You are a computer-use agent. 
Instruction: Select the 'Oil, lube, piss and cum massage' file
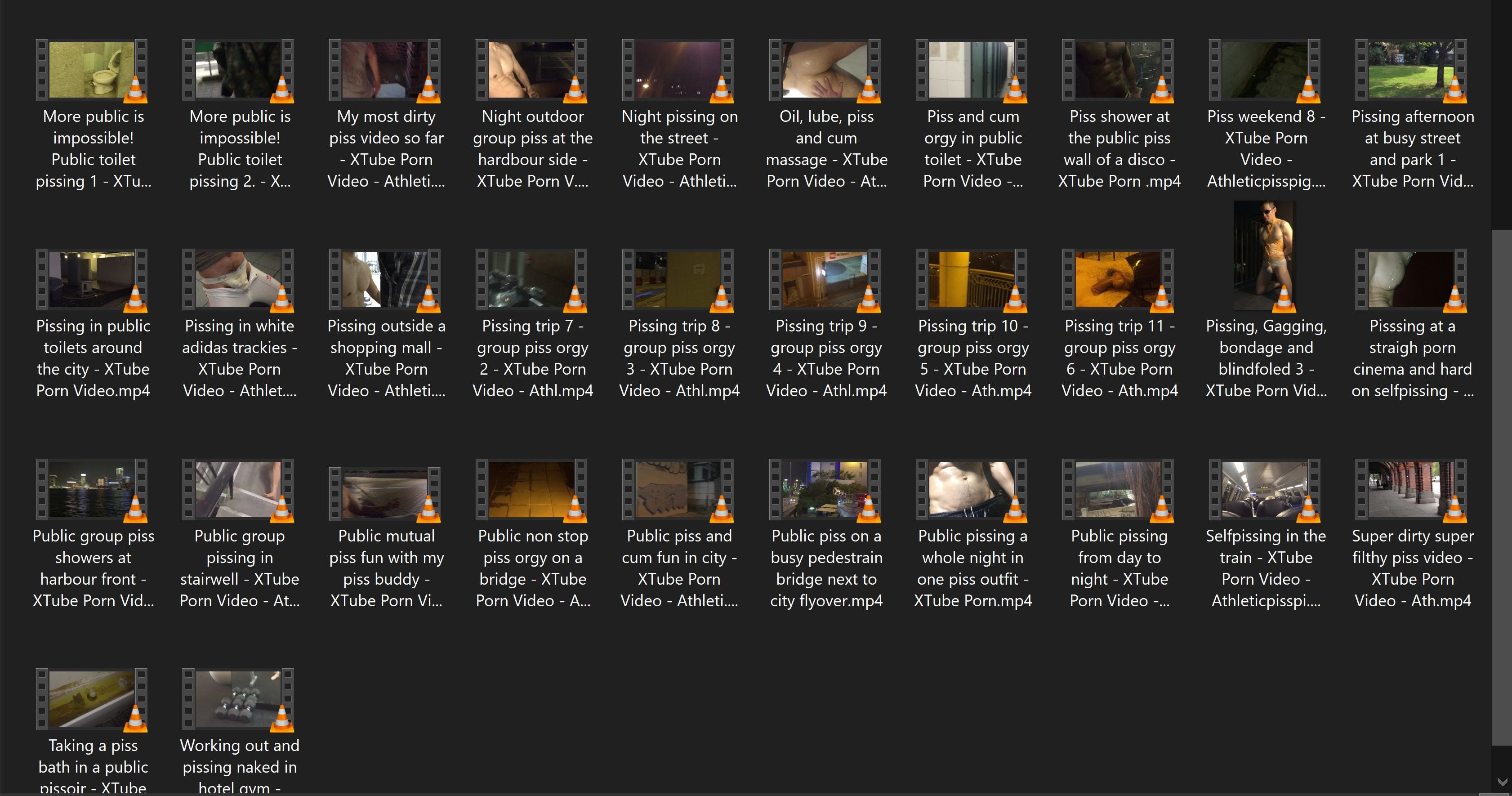point(826,115)
